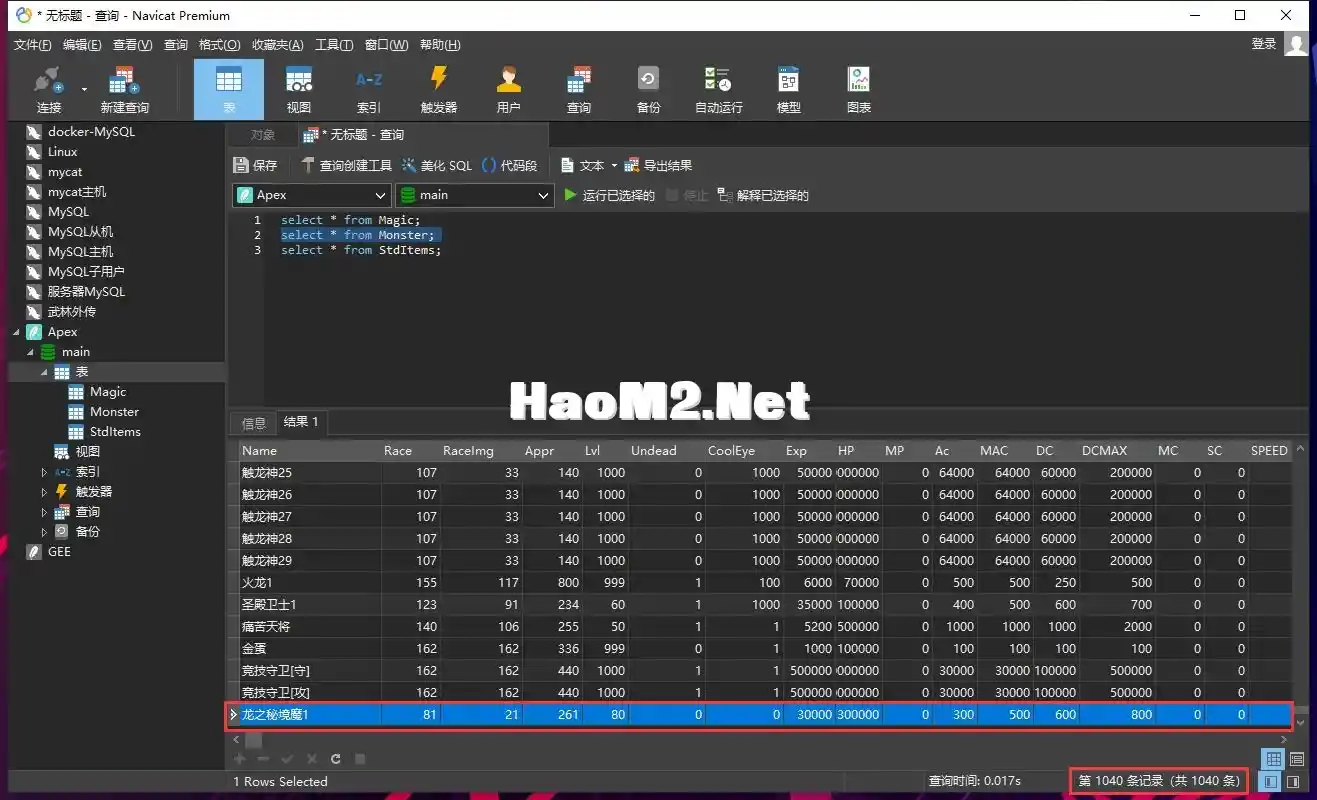The height and width of the screenshot is (800, 1317).
Task: Open the 连接 connection toolbar button
Action: pos(48,90)
